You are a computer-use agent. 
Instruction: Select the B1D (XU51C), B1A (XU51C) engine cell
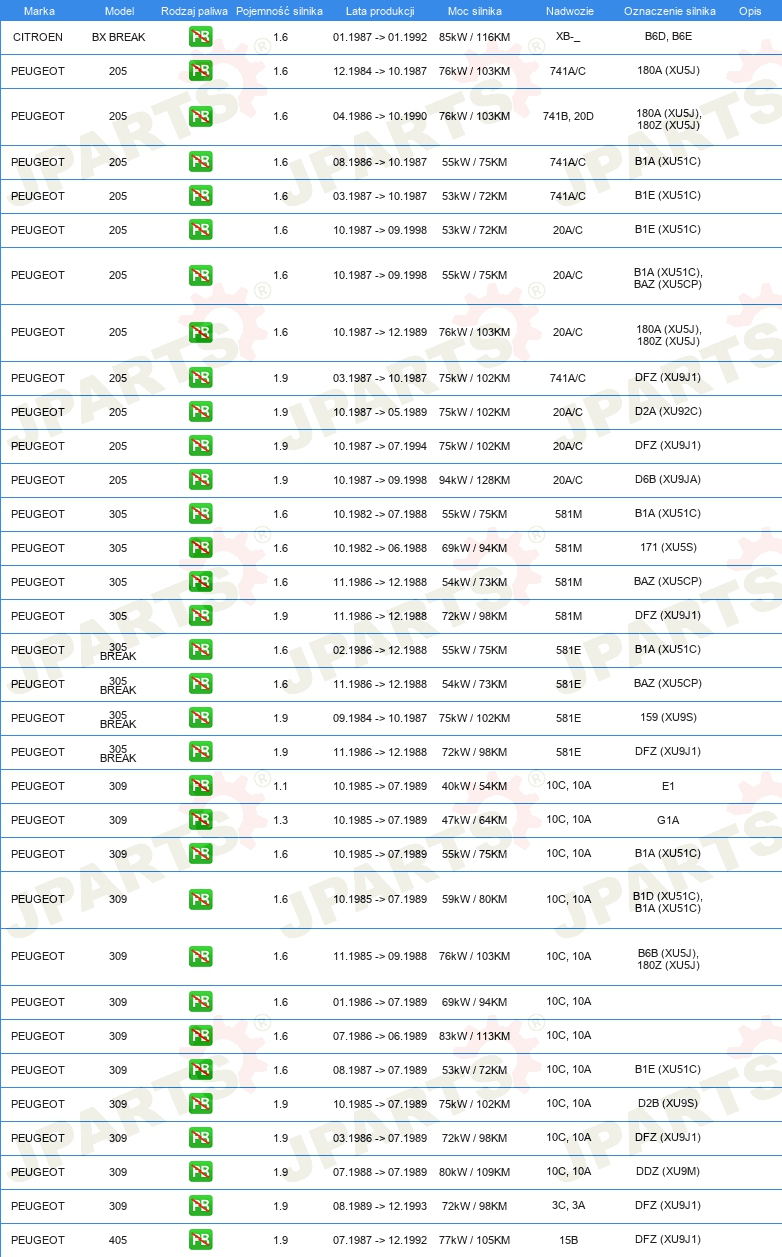coord(668,902)
